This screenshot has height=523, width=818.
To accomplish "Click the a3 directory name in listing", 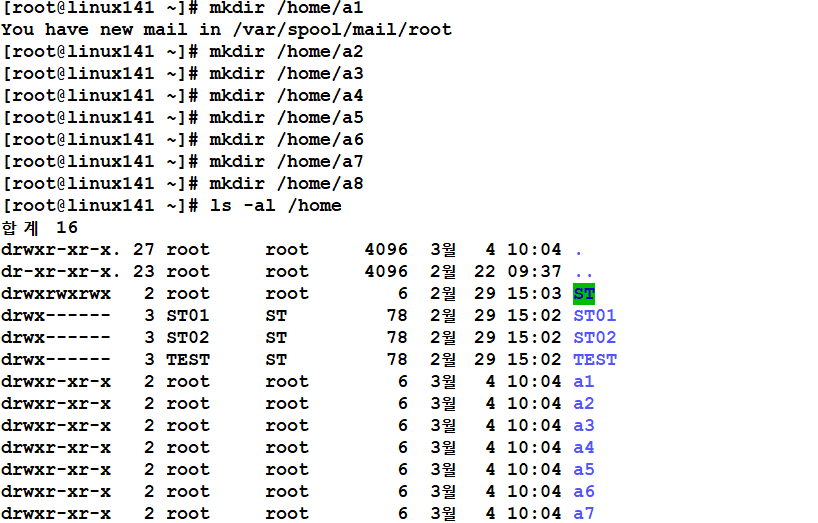I will click(584, 425).
